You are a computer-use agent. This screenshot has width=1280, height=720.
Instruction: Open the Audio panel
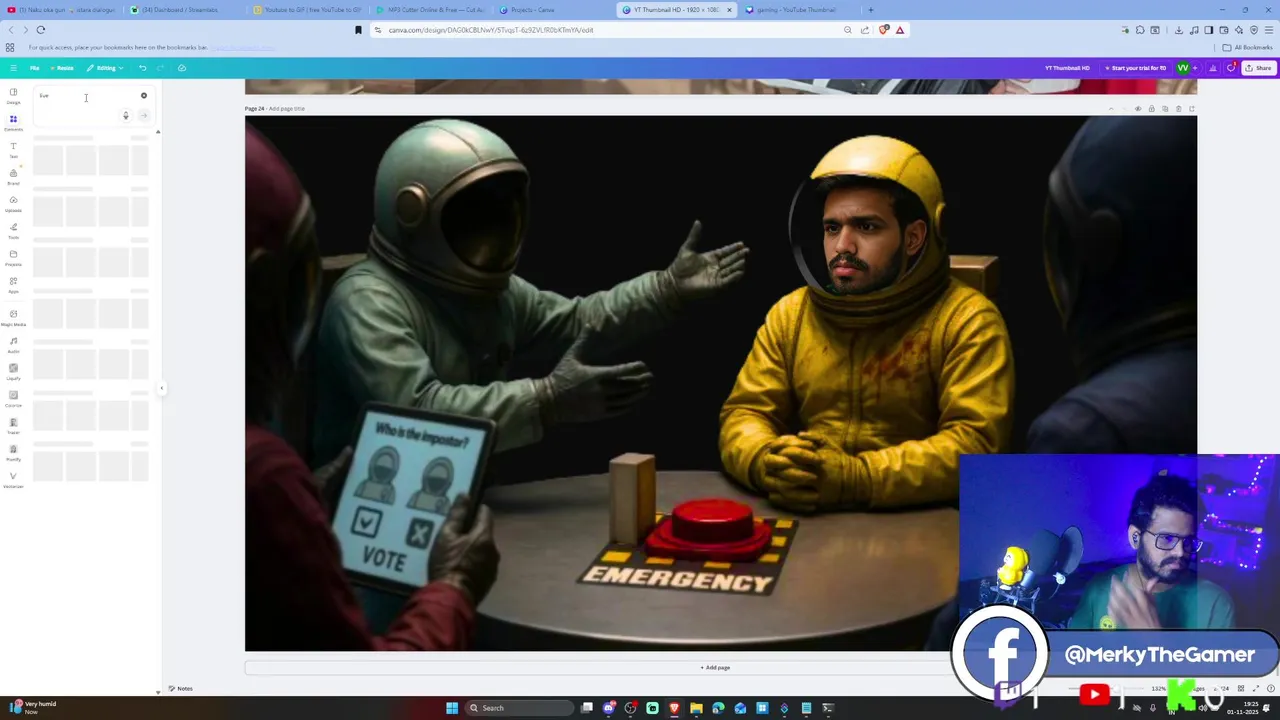(x=13, y=345)
